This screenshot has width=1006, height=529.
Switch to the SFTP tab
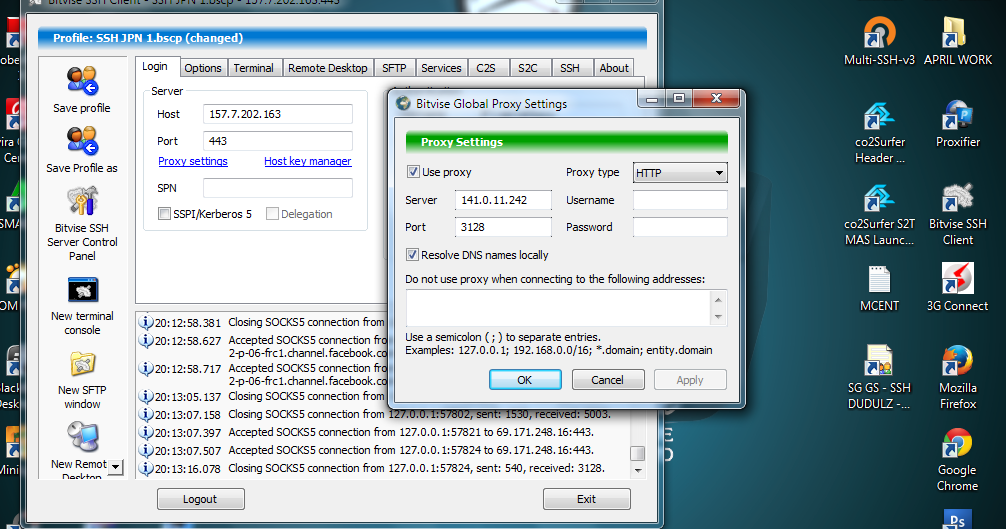[394, 68]
